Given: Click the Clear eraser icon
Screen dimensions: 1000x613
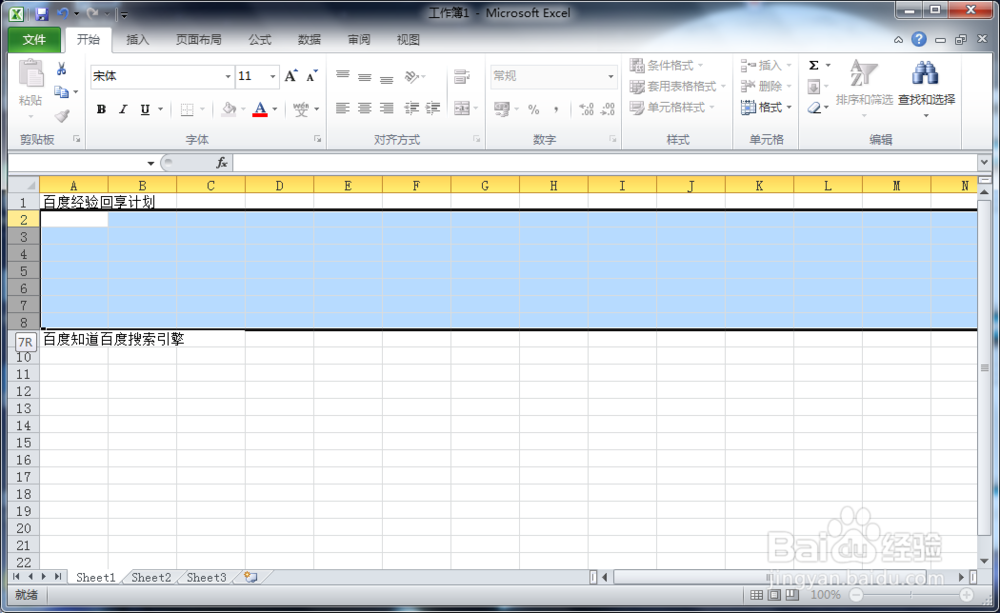Looking at the screenshot, I should click(x=814, y=108).
